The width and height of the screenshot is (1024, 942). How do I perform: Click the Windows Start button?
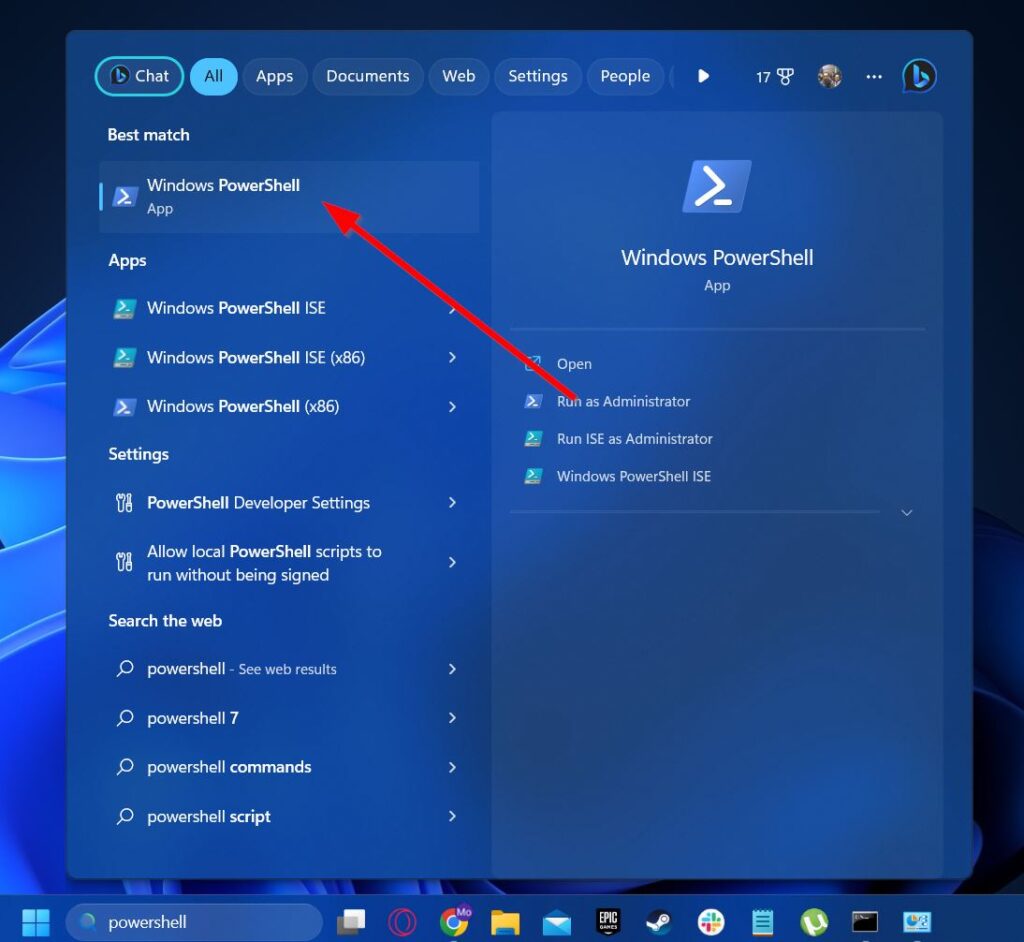tap(36, 922)
